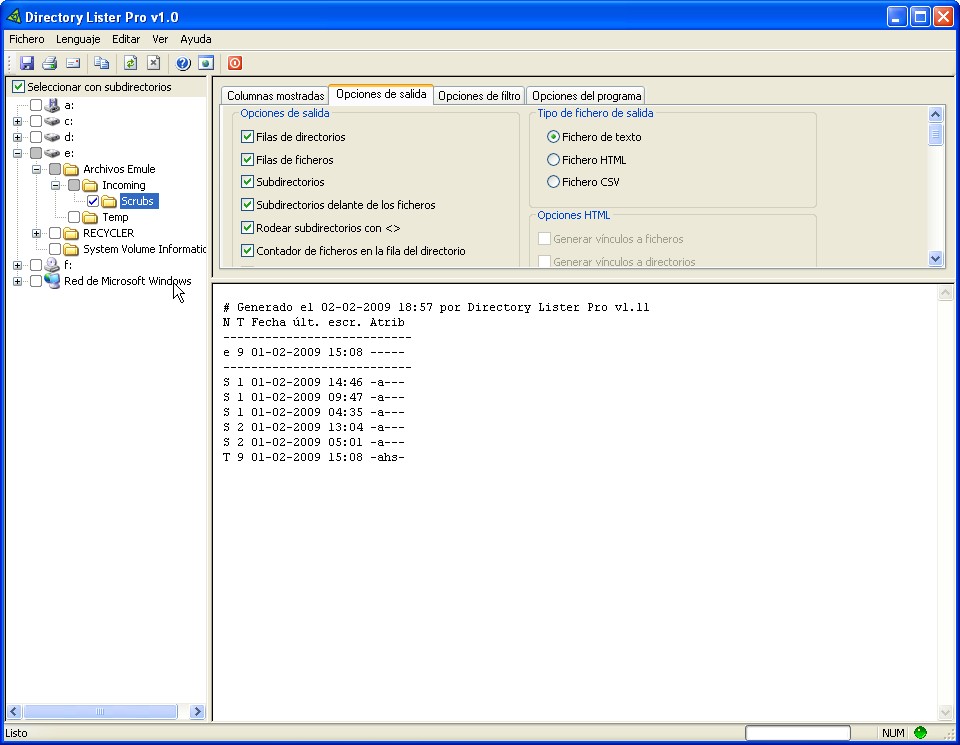Click the Archivos Emule folder icon
Viewport: 960px width, 745px height.
pyautogui.click(x=71, y=169)
